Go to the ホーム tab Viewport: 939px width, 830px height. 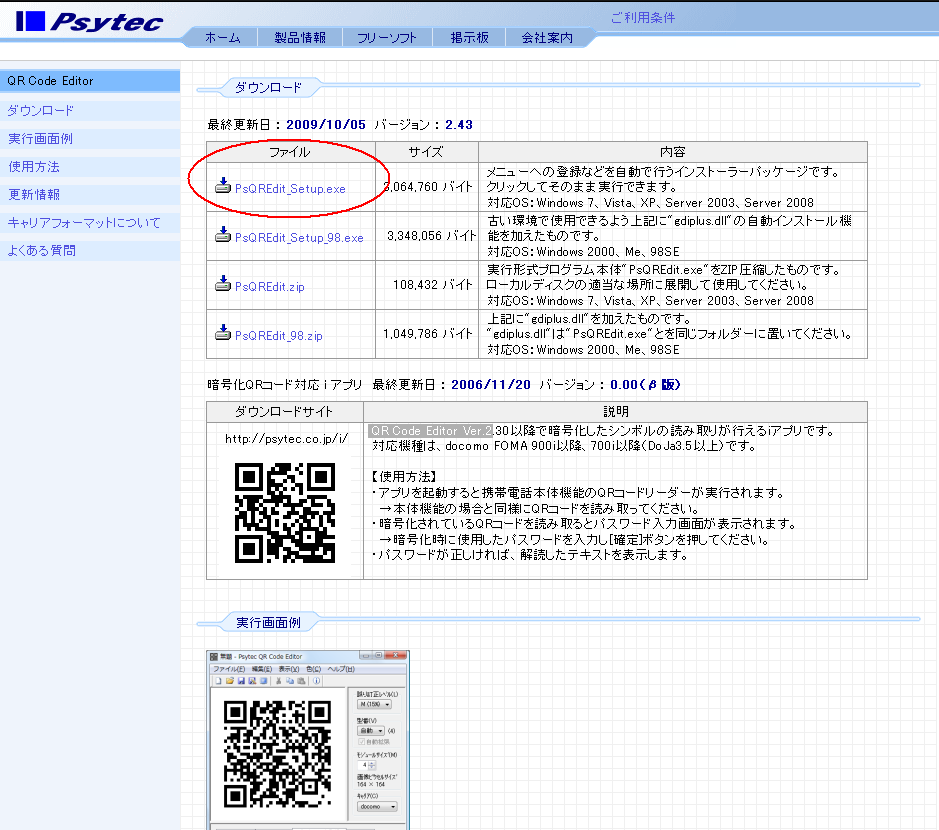coord(222,38)
